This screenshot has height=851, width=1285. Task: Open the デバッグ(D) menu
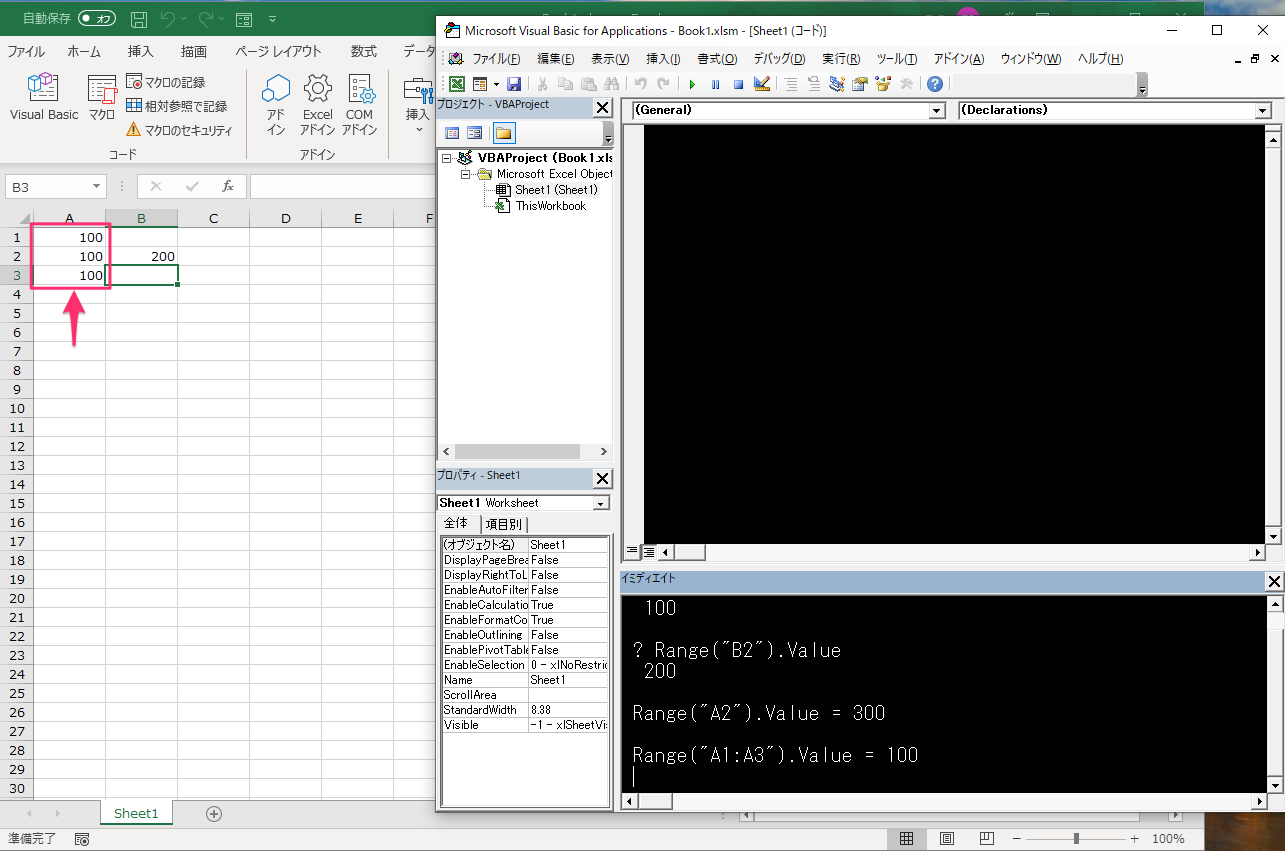click(x=778, y=59)
